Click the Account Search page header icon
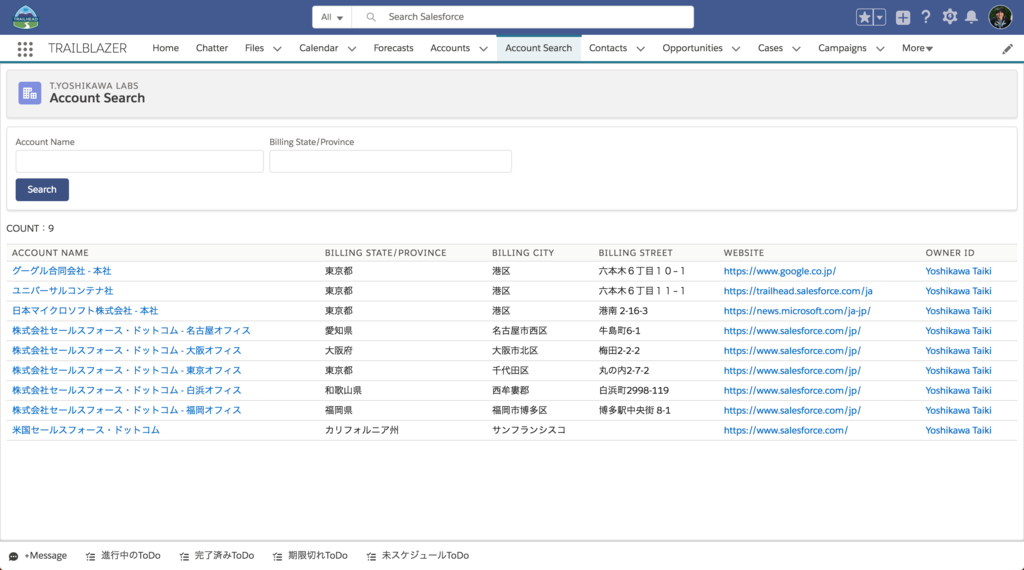 pos(29,93)
